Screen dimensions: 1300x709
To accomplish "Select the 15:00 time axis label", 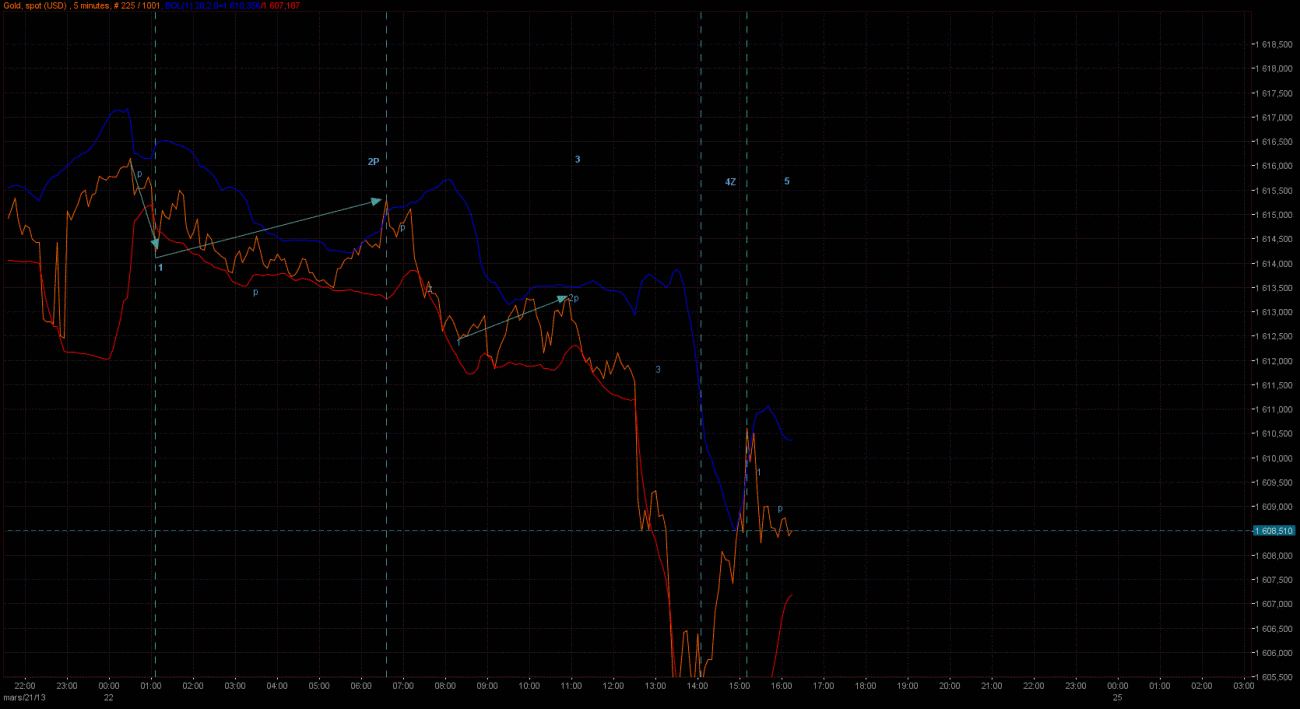I will [x=739, y=687].
